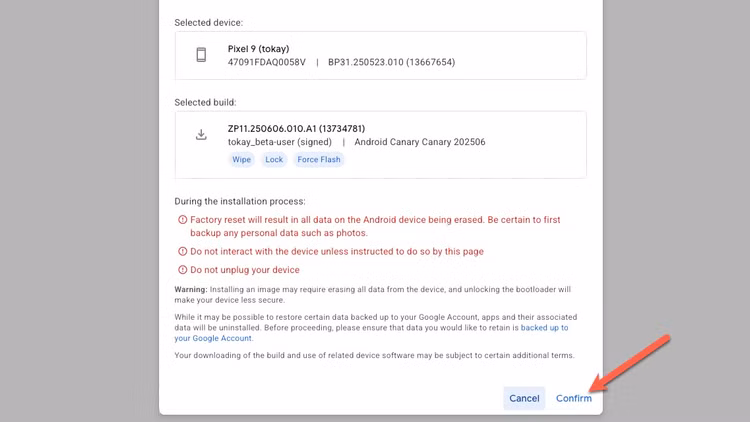Click the Android Canary 202506 label
Viewport: 750px width, 422px height.
(419, 142)
